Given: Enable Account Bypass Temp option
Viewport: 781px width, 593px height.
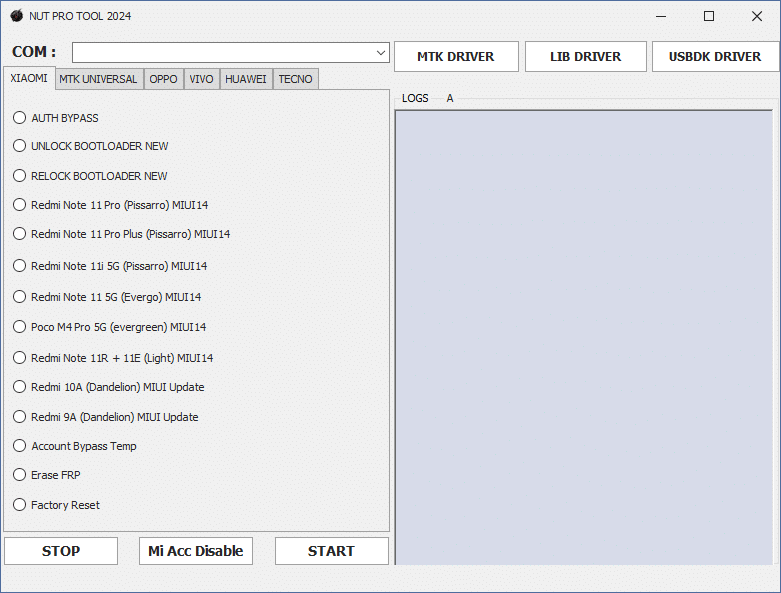Looking at the screenshot, I should [20, 446].
